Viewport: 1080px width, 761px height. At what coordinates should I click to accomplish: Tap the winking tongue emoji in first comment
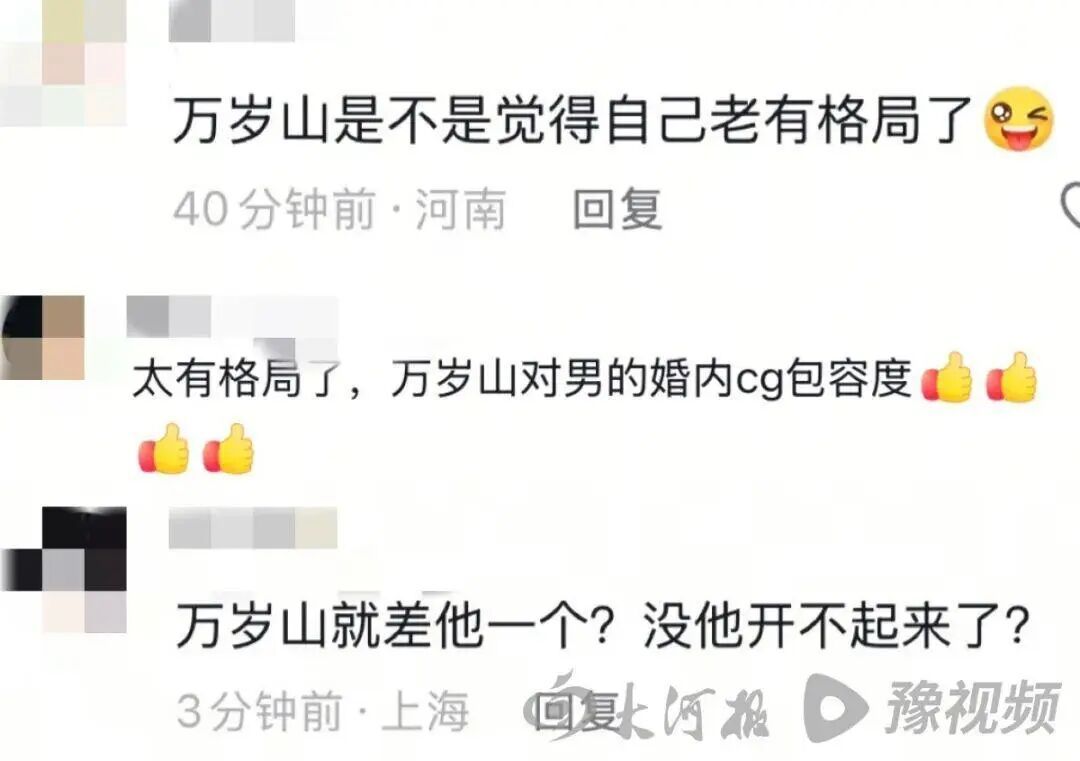pos(1019,118)
